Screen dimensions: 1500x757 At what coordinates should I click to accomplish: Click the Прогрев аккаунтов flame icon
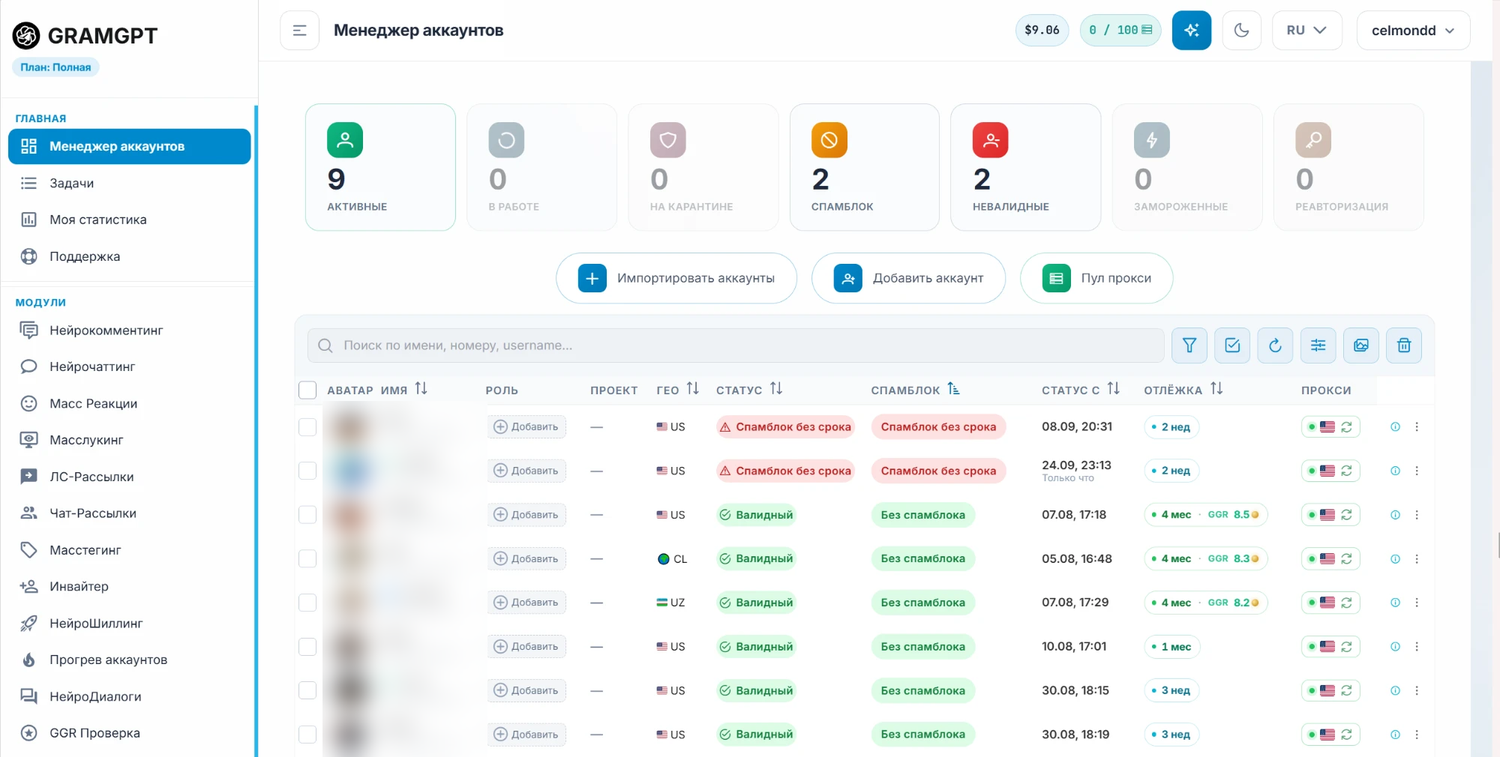point(29,660)
